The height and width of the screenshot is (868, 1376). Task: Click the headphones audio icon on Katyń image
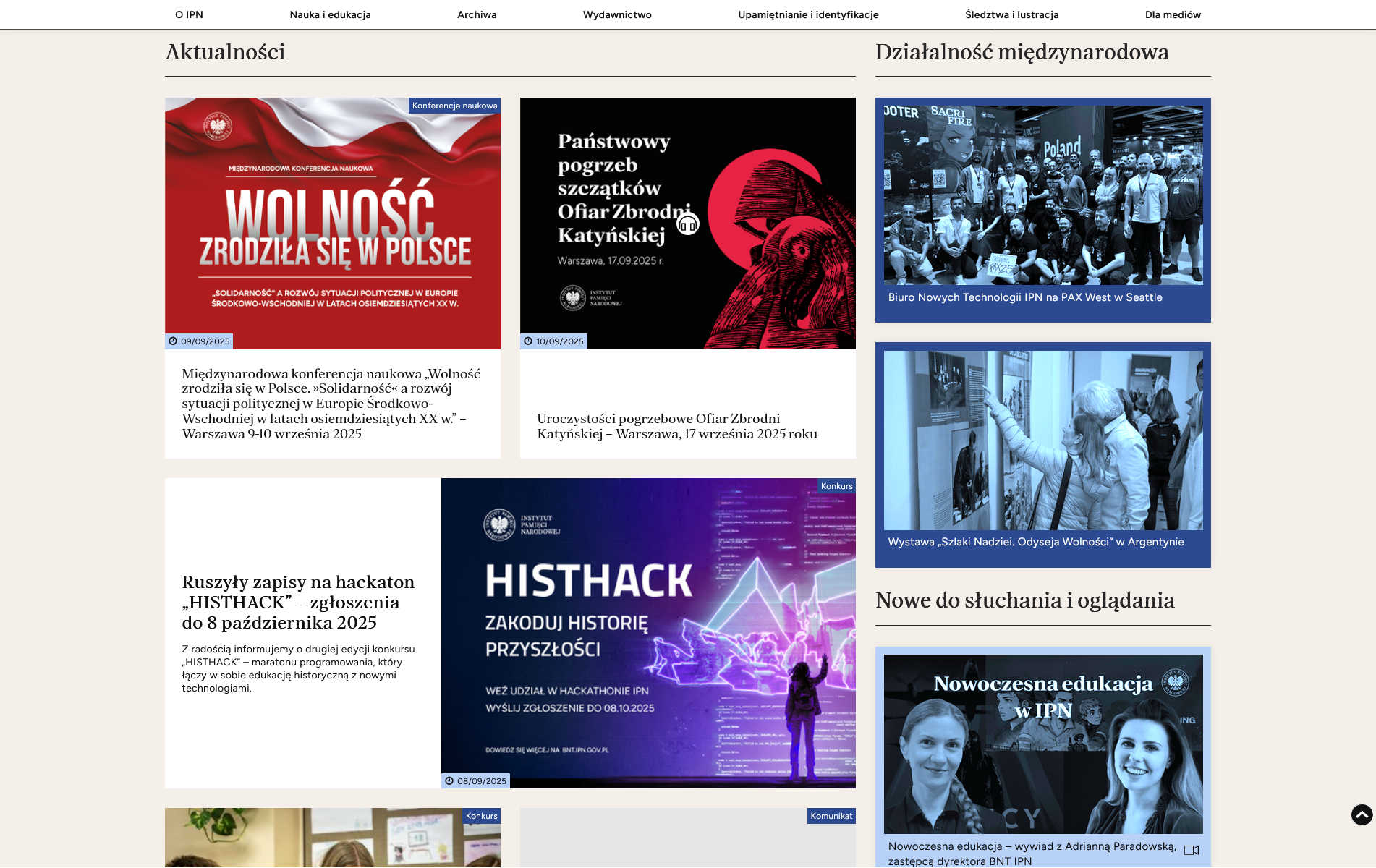coord(688,225)
